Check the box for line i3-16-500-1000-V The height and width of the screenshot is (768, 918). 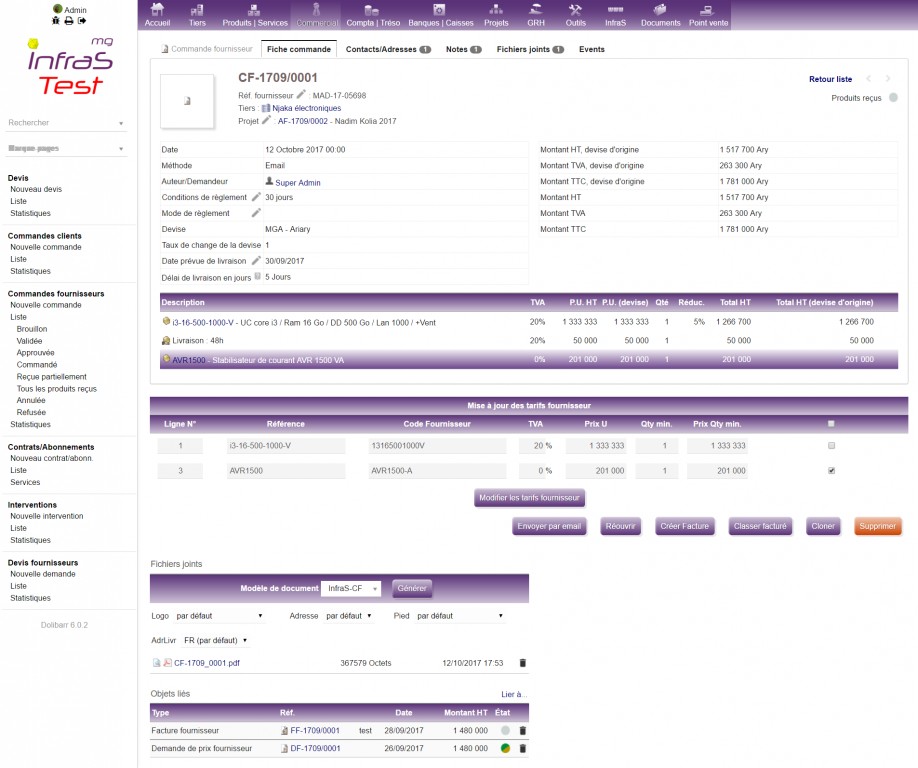[832, 446]
